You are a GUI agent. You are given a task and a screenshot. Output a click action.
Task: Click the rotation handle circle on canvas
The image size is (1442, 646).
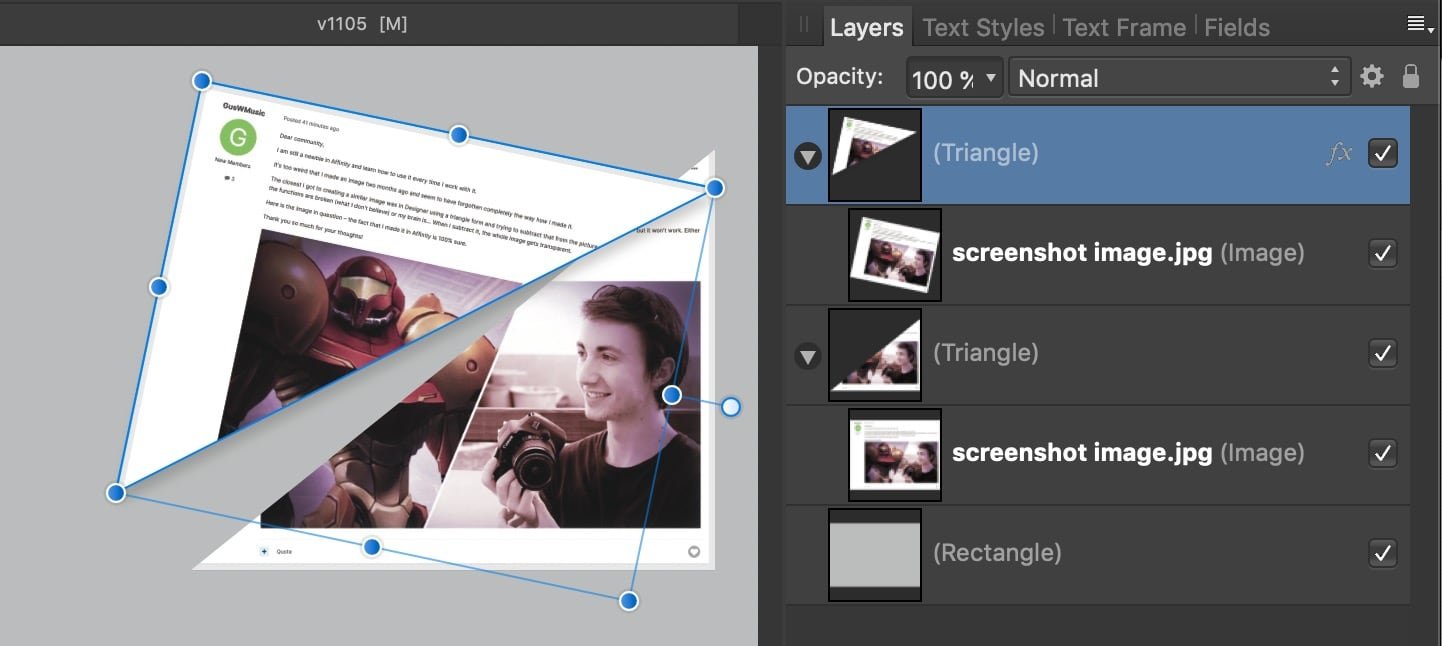pos(731,407)
